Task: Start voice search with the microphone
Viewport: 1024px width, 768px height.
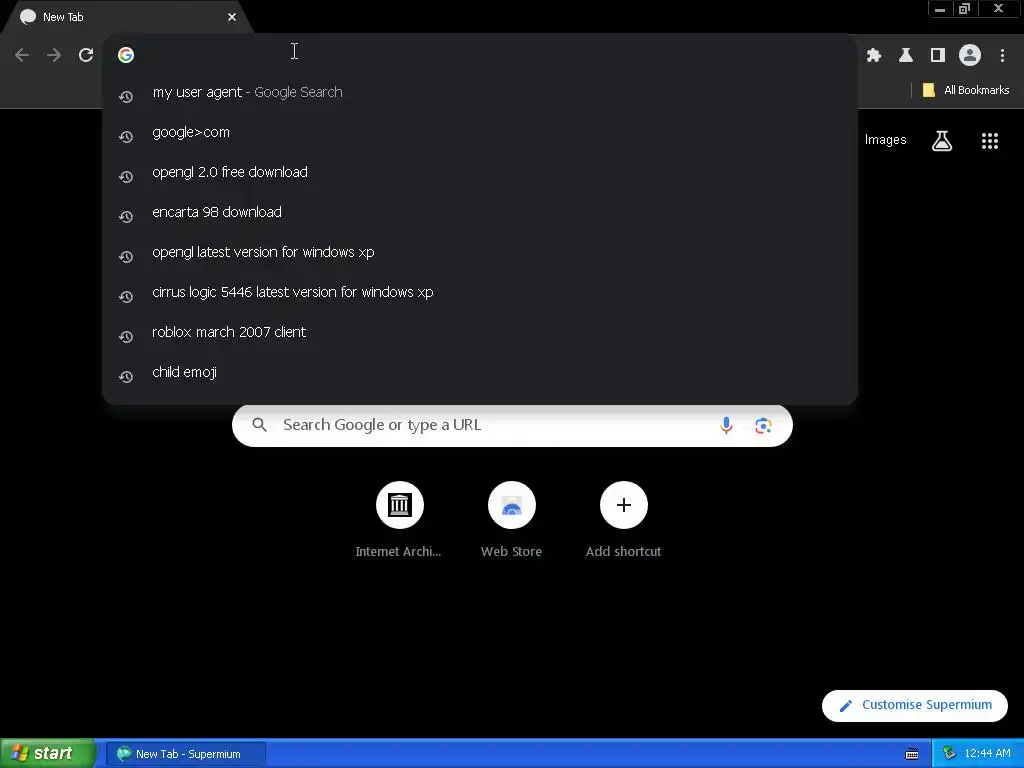Action: [x=726, y=426]
